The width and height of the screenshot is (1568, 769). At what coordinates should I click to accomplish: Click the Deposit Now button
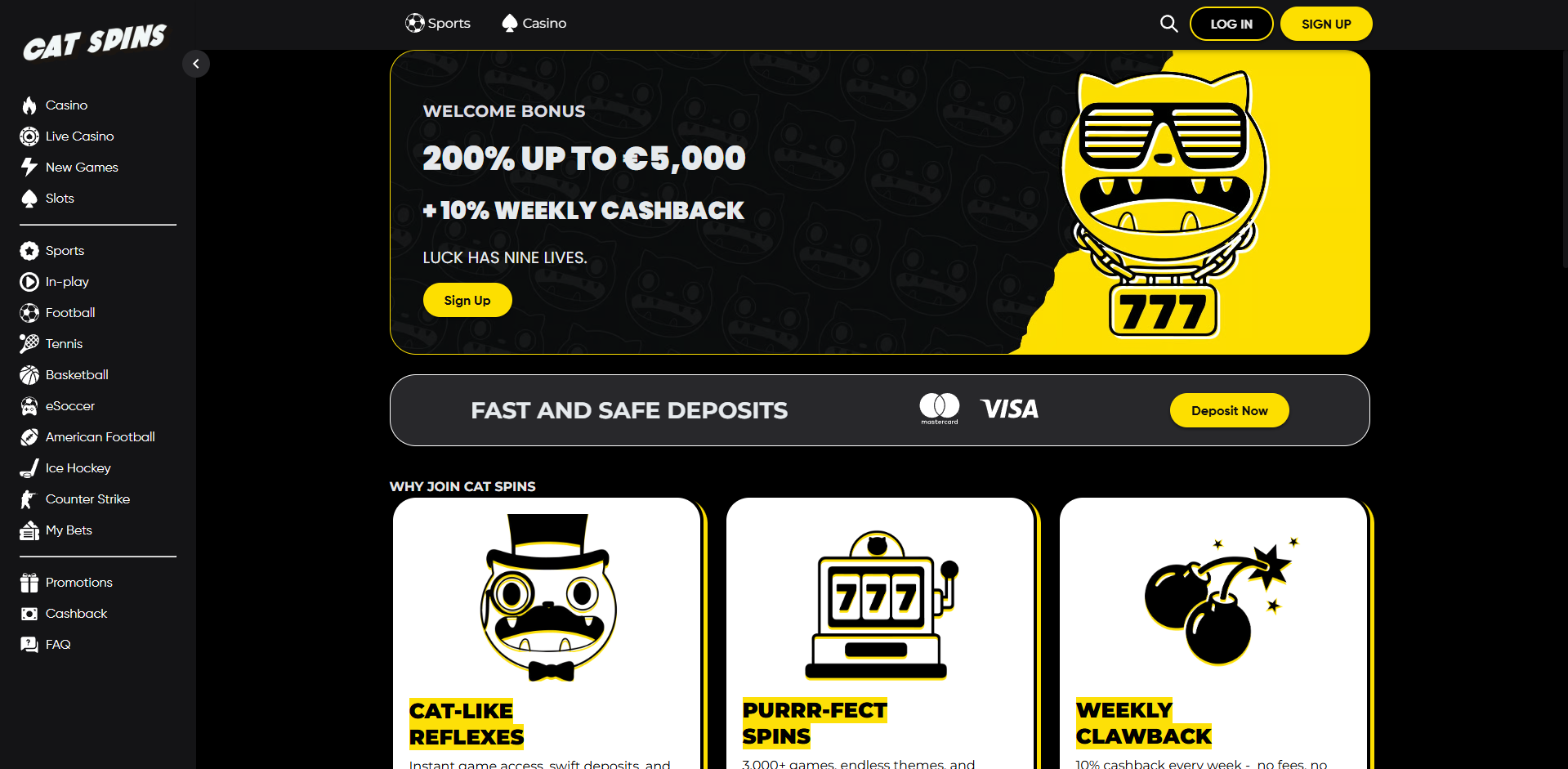click(1230, 410)
